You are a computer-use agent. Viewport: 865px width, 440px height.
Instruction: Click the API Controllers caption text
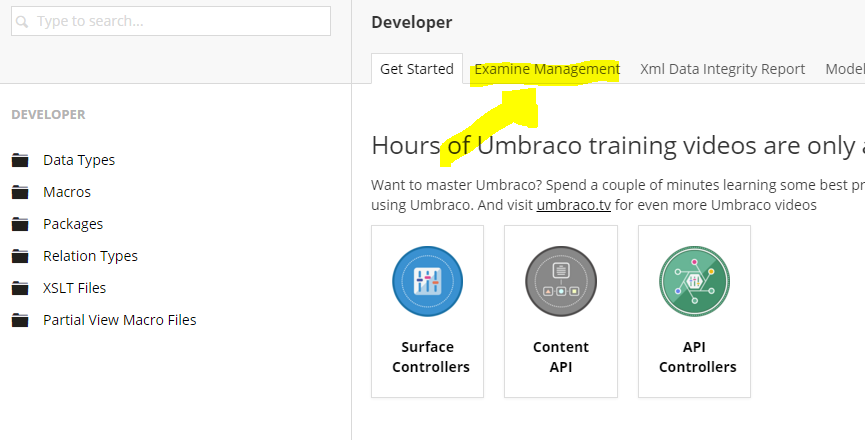[x=697, y=357]
